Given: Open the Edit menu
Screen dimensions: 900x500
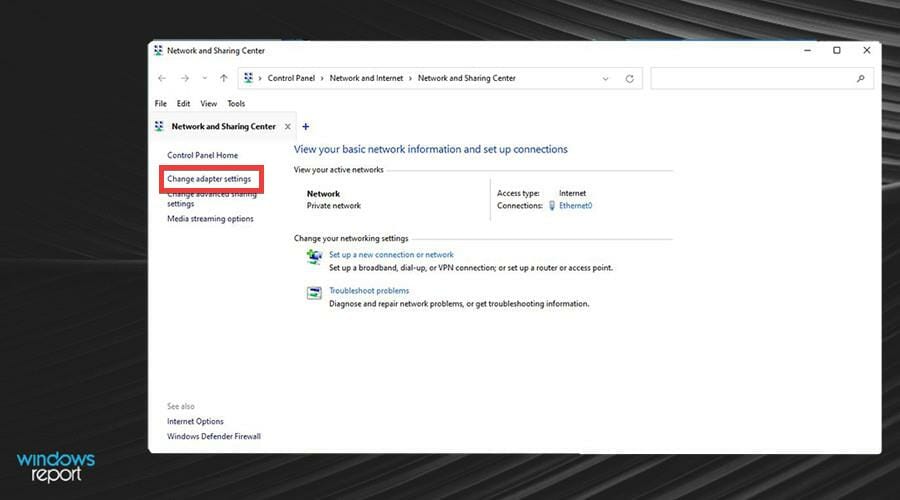Looking at the screenshot, I should [x=183, y=103].
